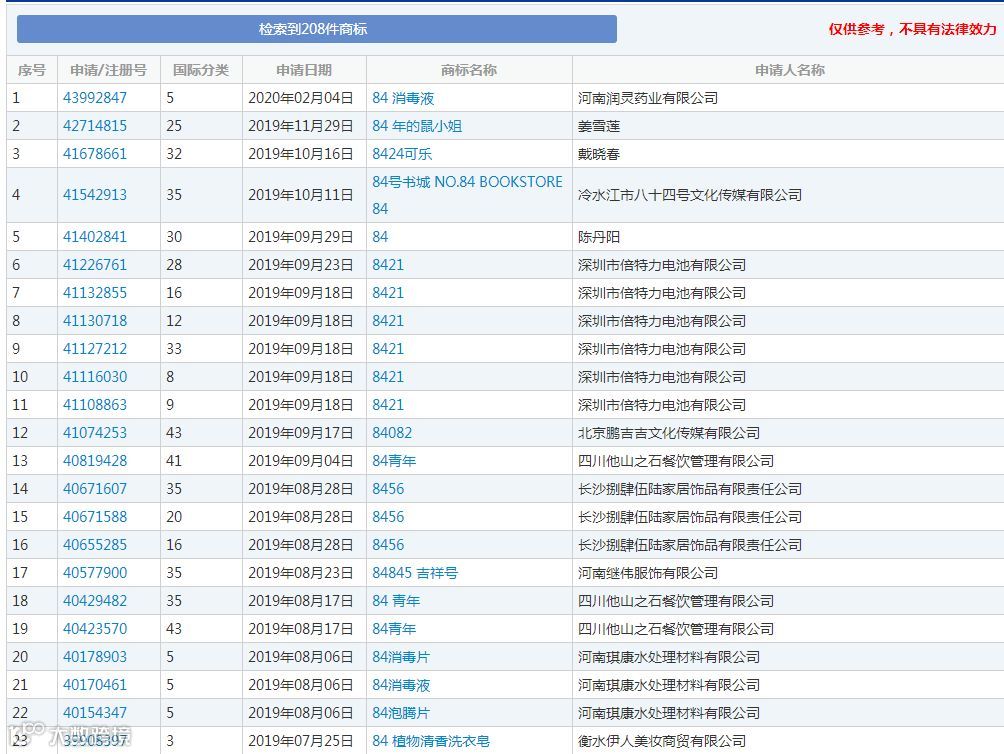Image resolution: width=1004 pixels, height=754 pixels.
Task: Select applicant 北京鹏吉吉文化传媒有限公司
Action: click(x=668, y=433)
